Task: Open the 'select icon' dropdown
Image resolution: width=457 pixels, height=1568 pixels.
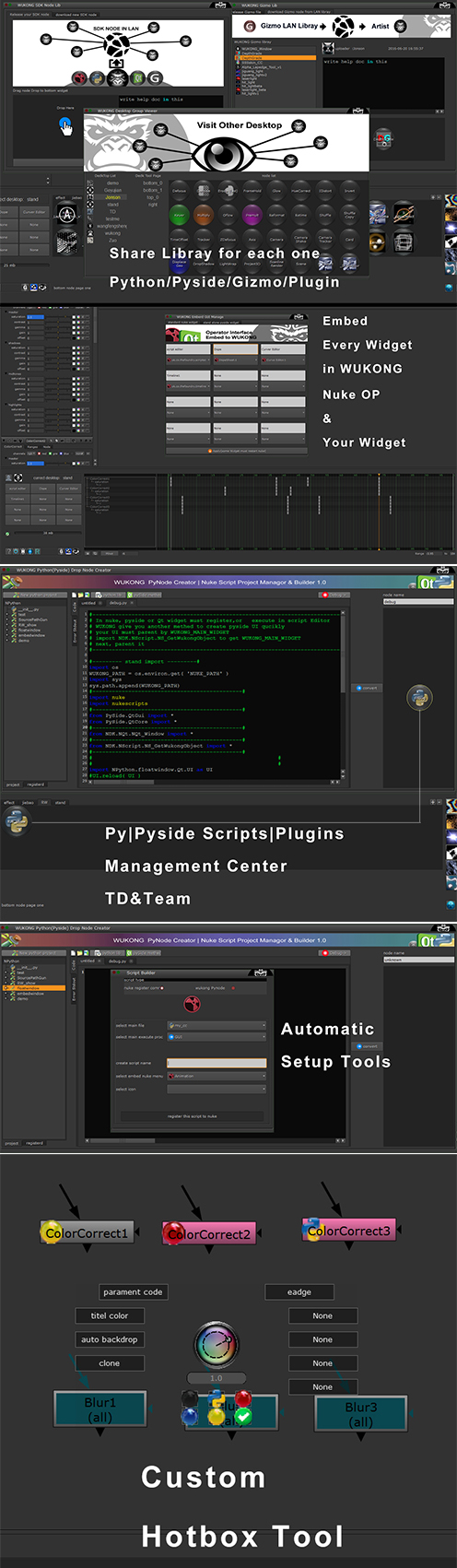Action: [x=217, y=1089]
